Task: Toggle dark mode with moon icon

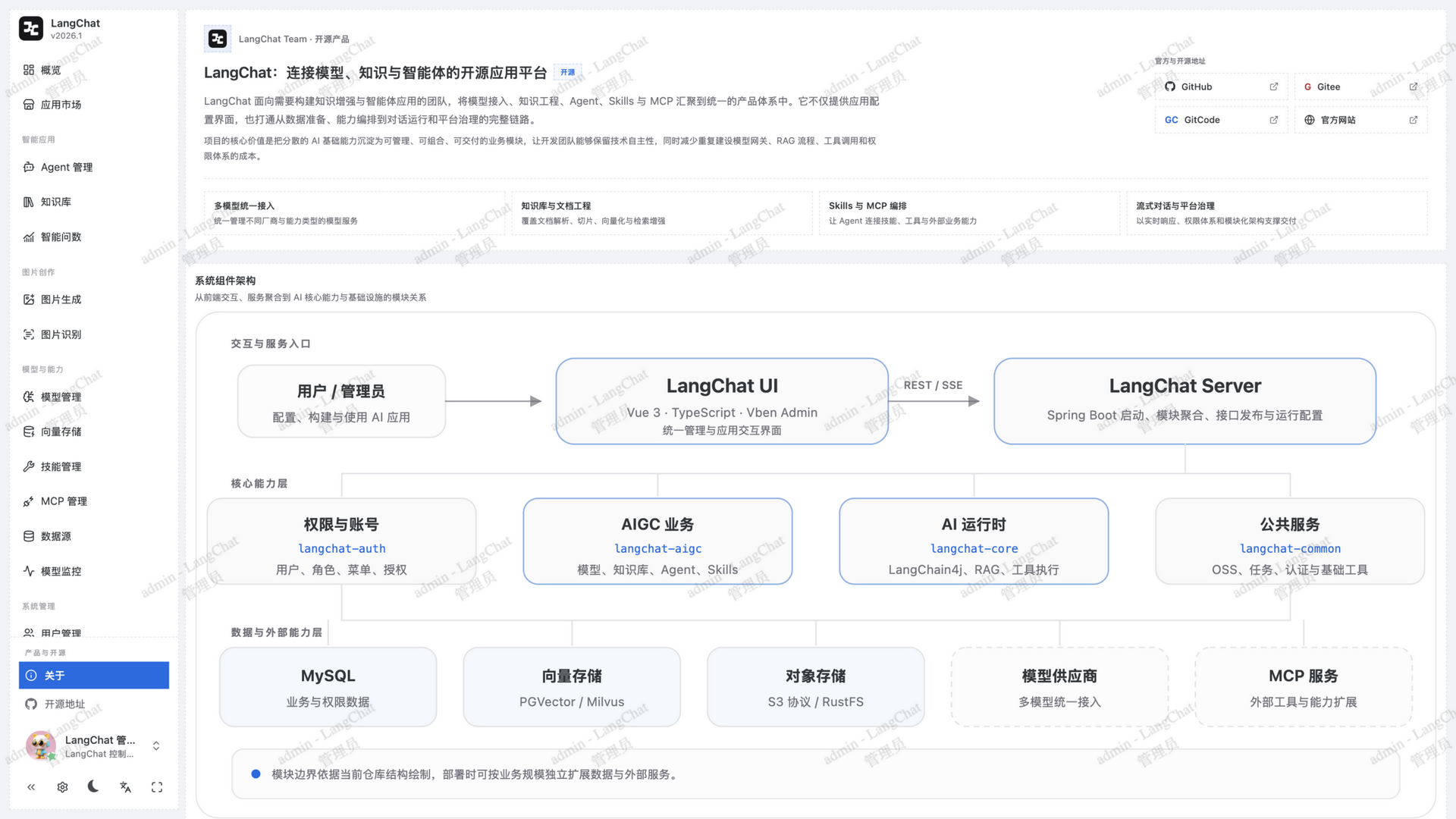Action: pyautogui.click(x=93, y=787)
